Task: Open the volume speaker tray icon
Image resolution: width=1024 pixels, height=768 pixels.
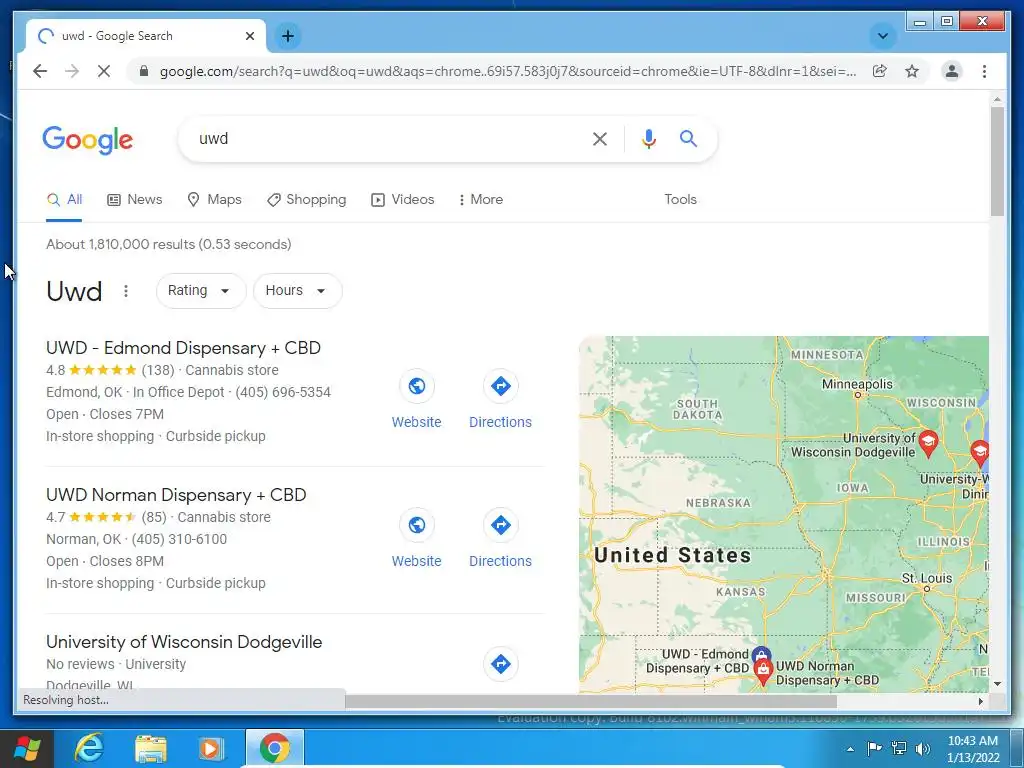Action: tap(922, 748)
